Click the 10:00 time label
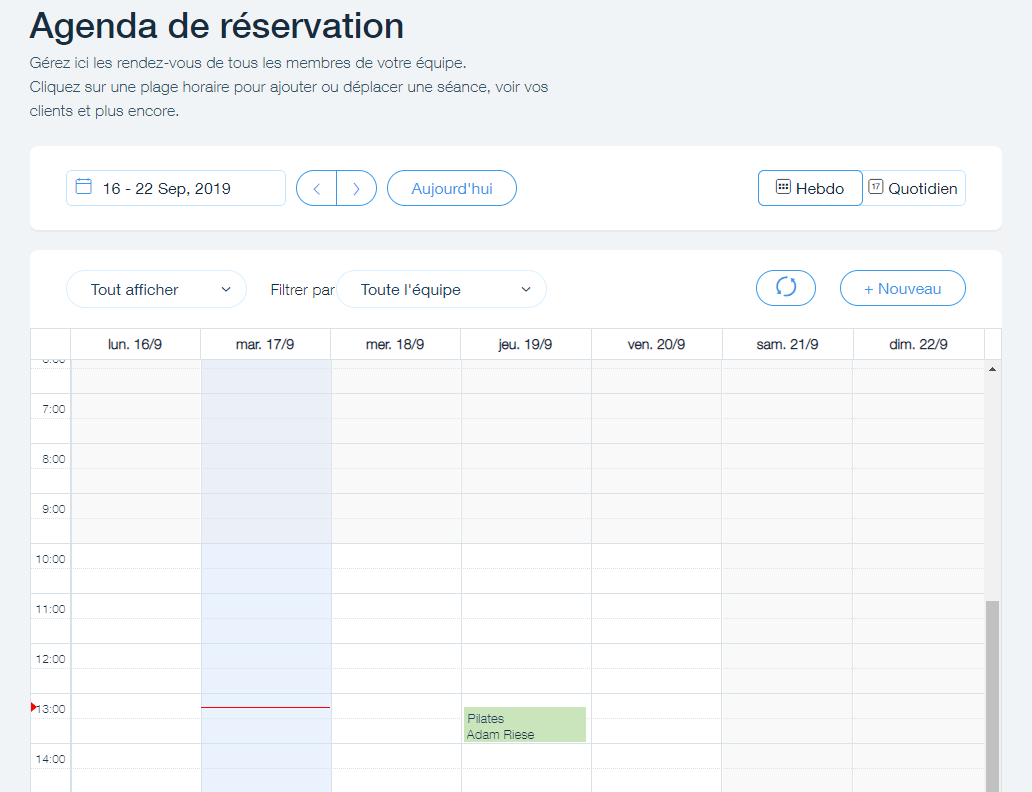This screenshot has height=792, width=1032. (51, 559)
